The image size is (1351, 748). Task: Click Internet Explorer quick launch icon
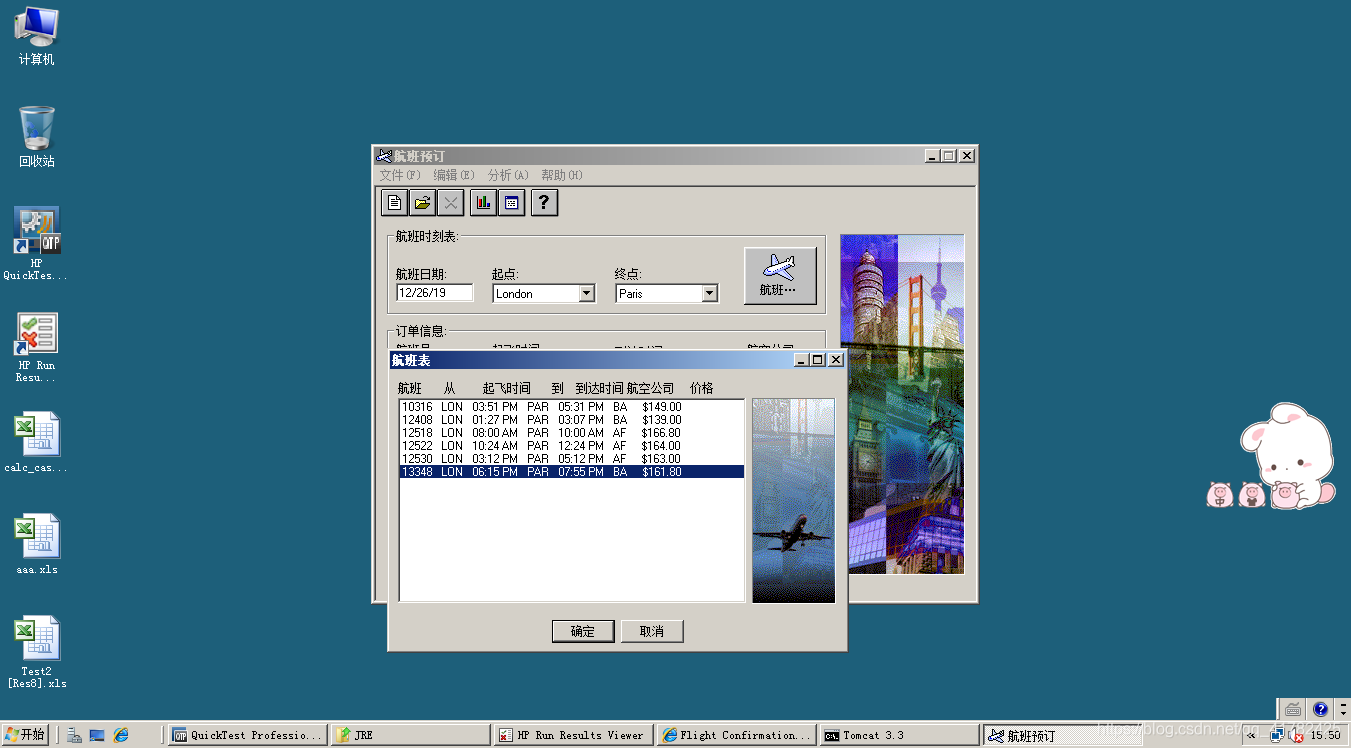[x=121, y=735]
